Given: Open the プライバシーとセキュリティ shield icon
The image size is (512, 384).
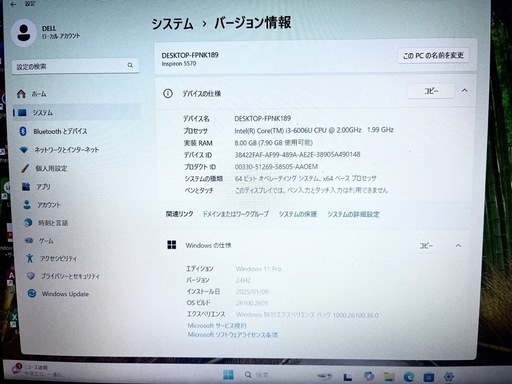Looking at the screenshot, I should click(31, 276).
